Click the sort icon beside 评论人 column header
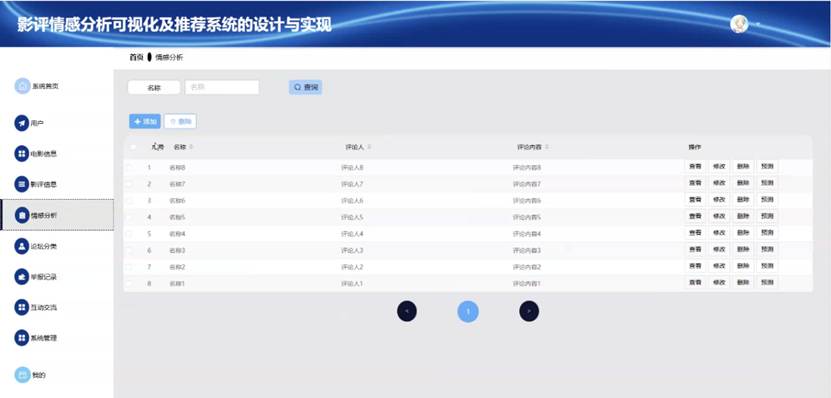831x398 pixels. tap(369, 147)
